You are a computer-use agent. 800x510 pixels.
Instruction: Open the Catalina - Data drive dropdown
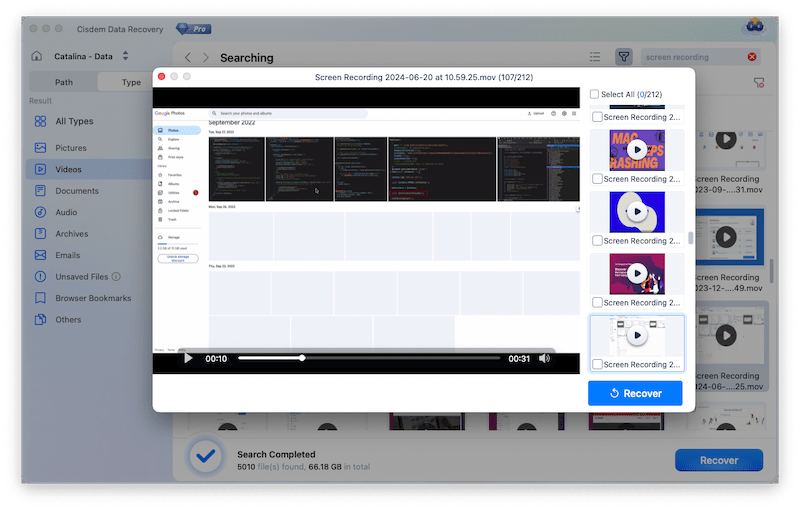[x=125, y=56]
